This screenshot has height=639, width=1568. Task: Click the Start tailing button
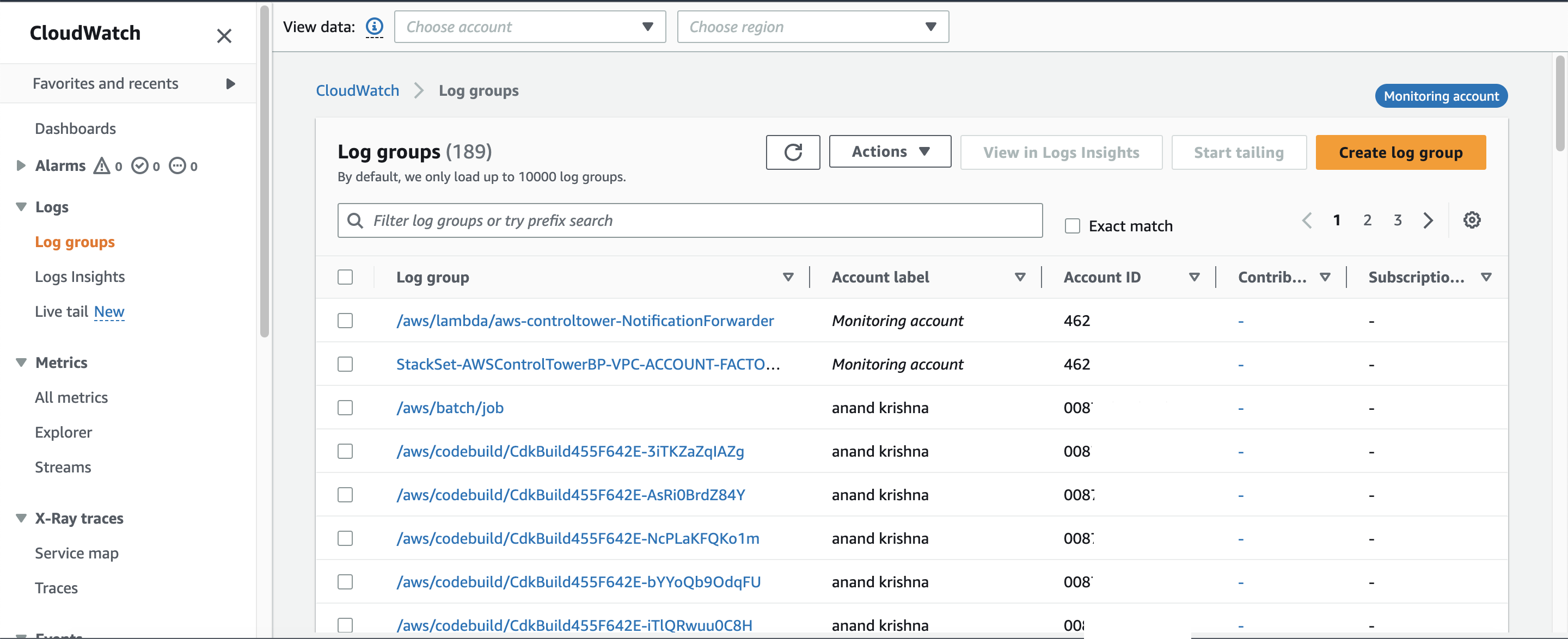(1238, 152)
